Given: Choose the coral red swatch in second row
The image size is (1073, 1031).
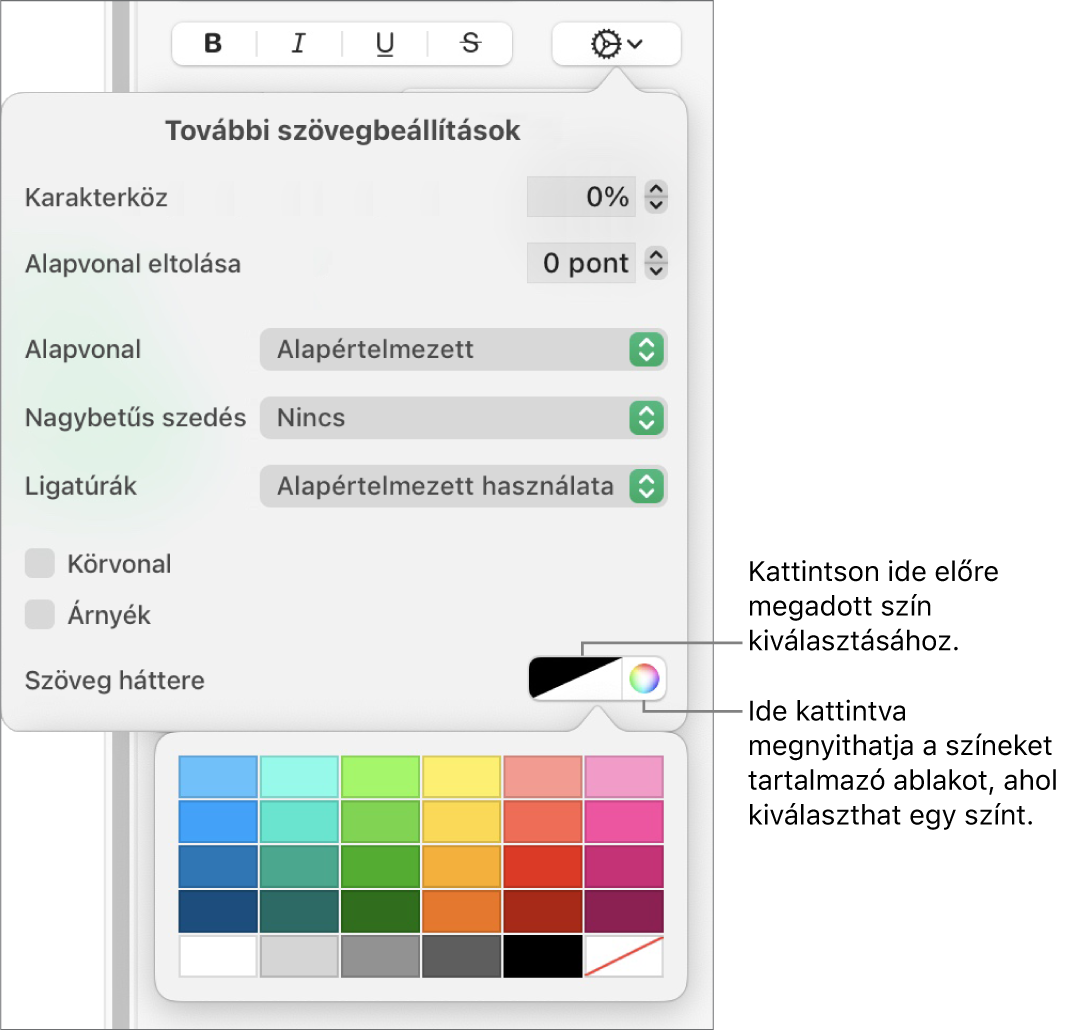Looking at the screenshot, I should pos(543,822).
